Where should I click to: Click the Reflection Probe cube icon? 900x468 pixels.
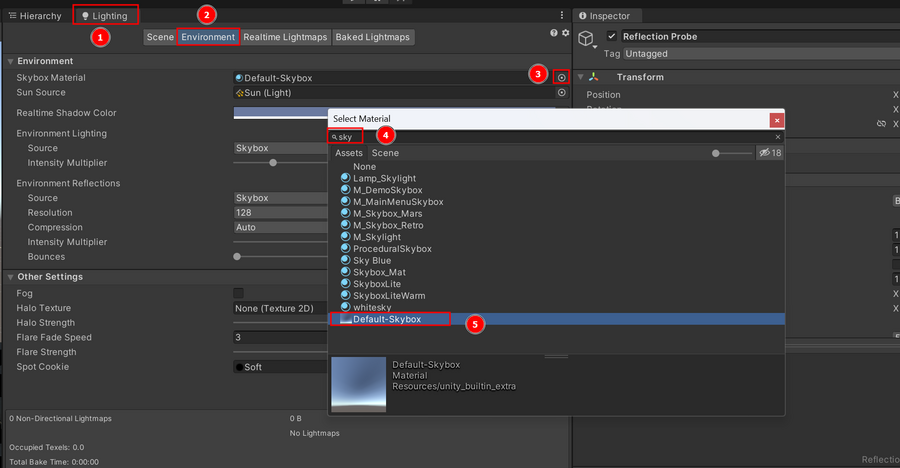[585, 38]
